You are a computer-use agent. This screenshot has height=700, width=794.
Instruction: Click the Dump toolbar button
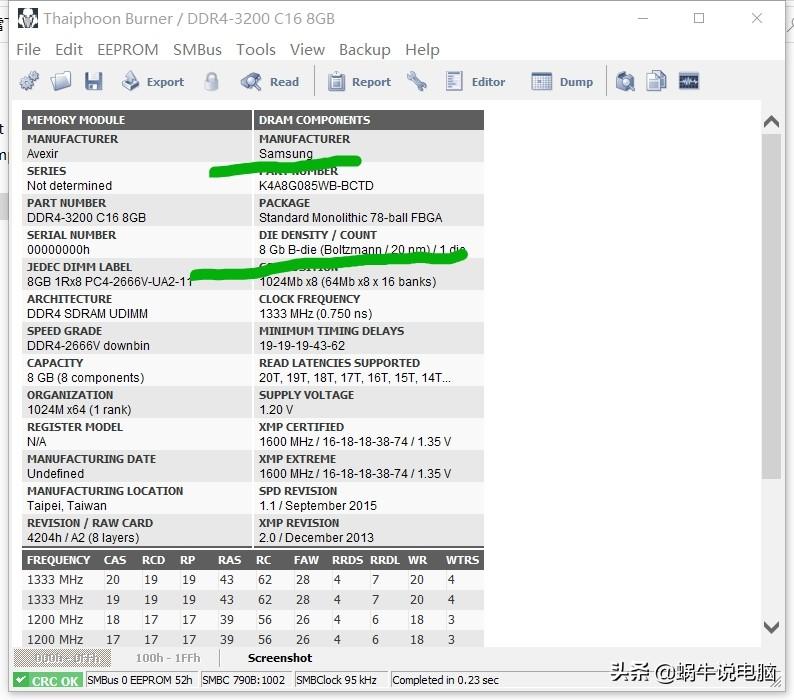click(x=562, y=82)
